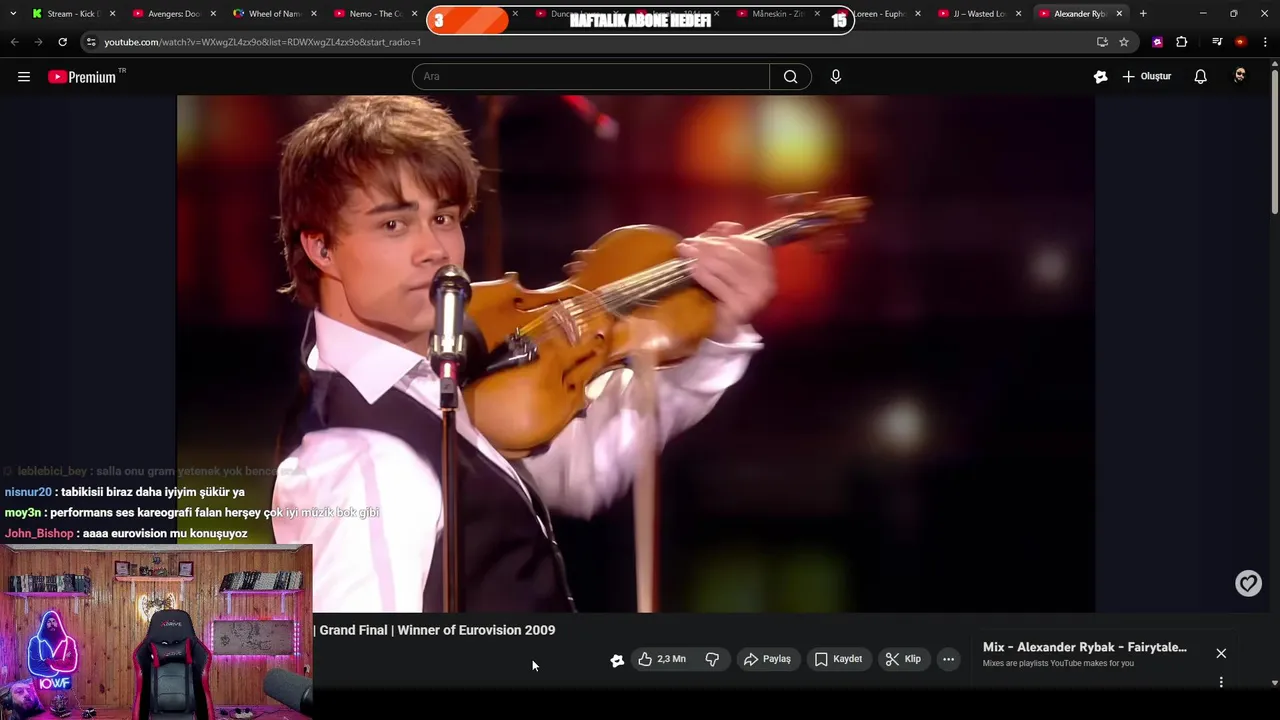Open the Oluştur create menu
1280x720 pixels.
[1147, 77]
